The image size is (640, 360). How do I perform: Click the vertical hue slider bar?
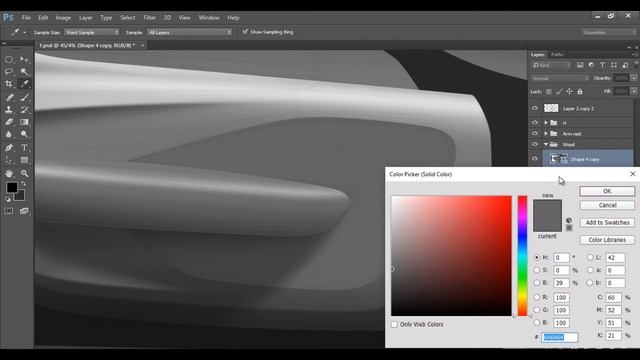click(522, 256)
